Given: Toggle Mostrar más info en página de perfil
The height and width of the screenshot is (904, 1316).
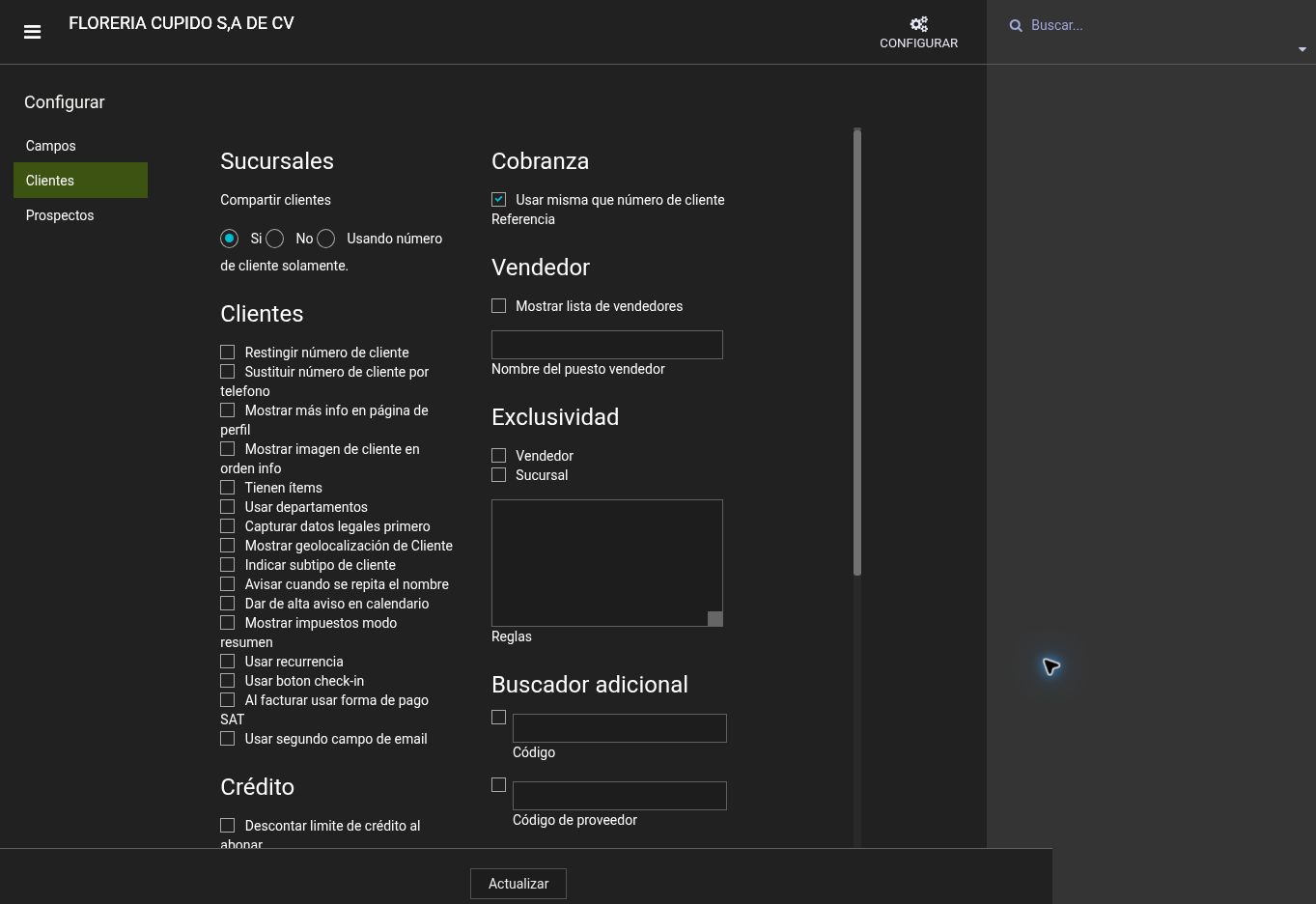Looking at the screenshot, I should point(228,410).
